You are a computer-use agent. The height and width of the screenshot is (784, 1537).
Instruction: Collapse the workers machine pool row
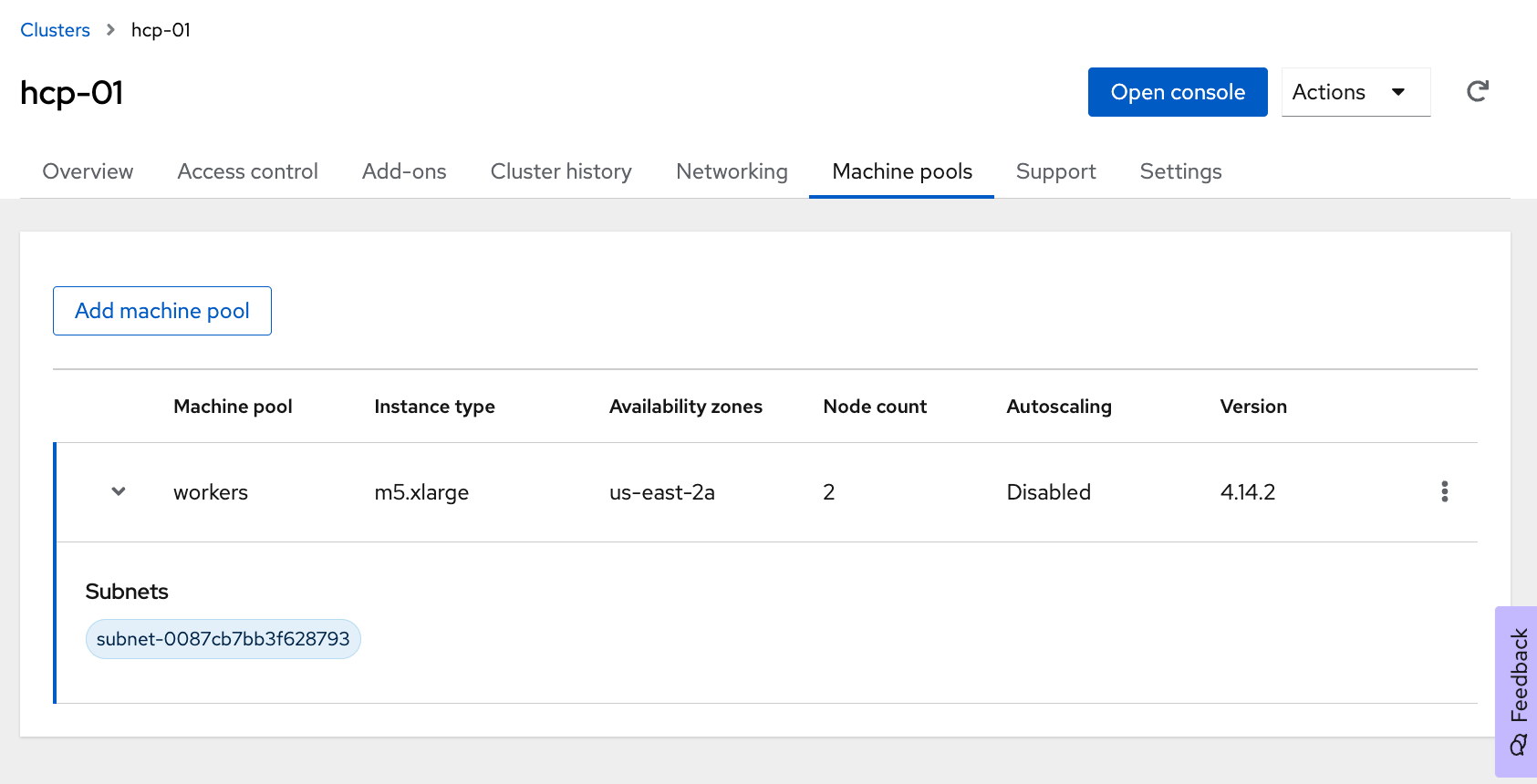[119, 491]
